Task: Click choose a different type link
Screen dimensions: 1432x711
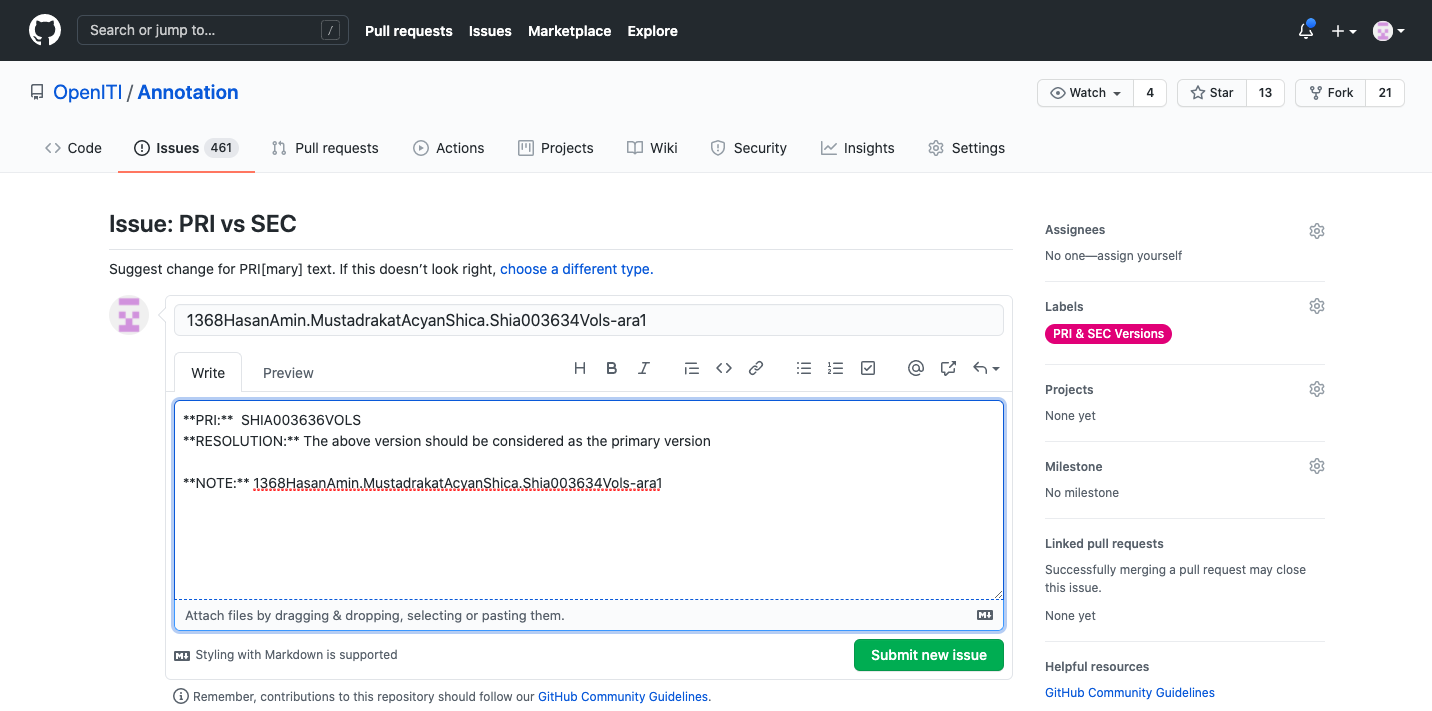Action: click(577, 269)
